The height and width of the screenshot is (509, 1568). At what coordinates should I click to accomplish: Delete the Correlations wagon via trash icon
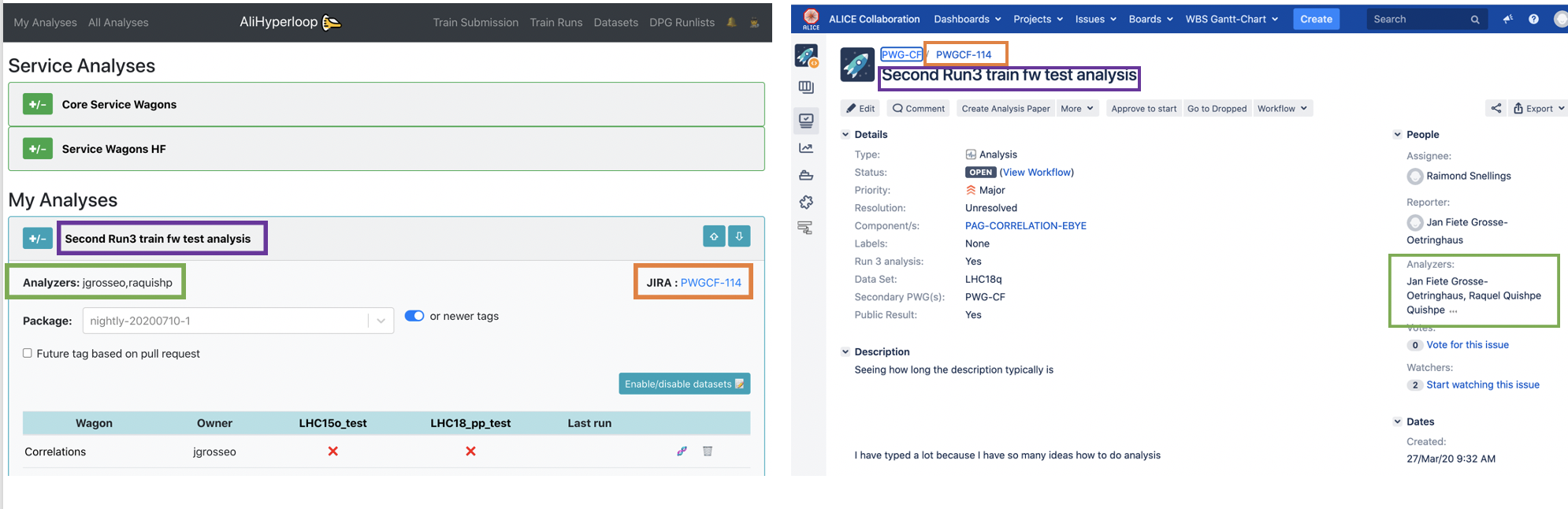coord(708,451)
